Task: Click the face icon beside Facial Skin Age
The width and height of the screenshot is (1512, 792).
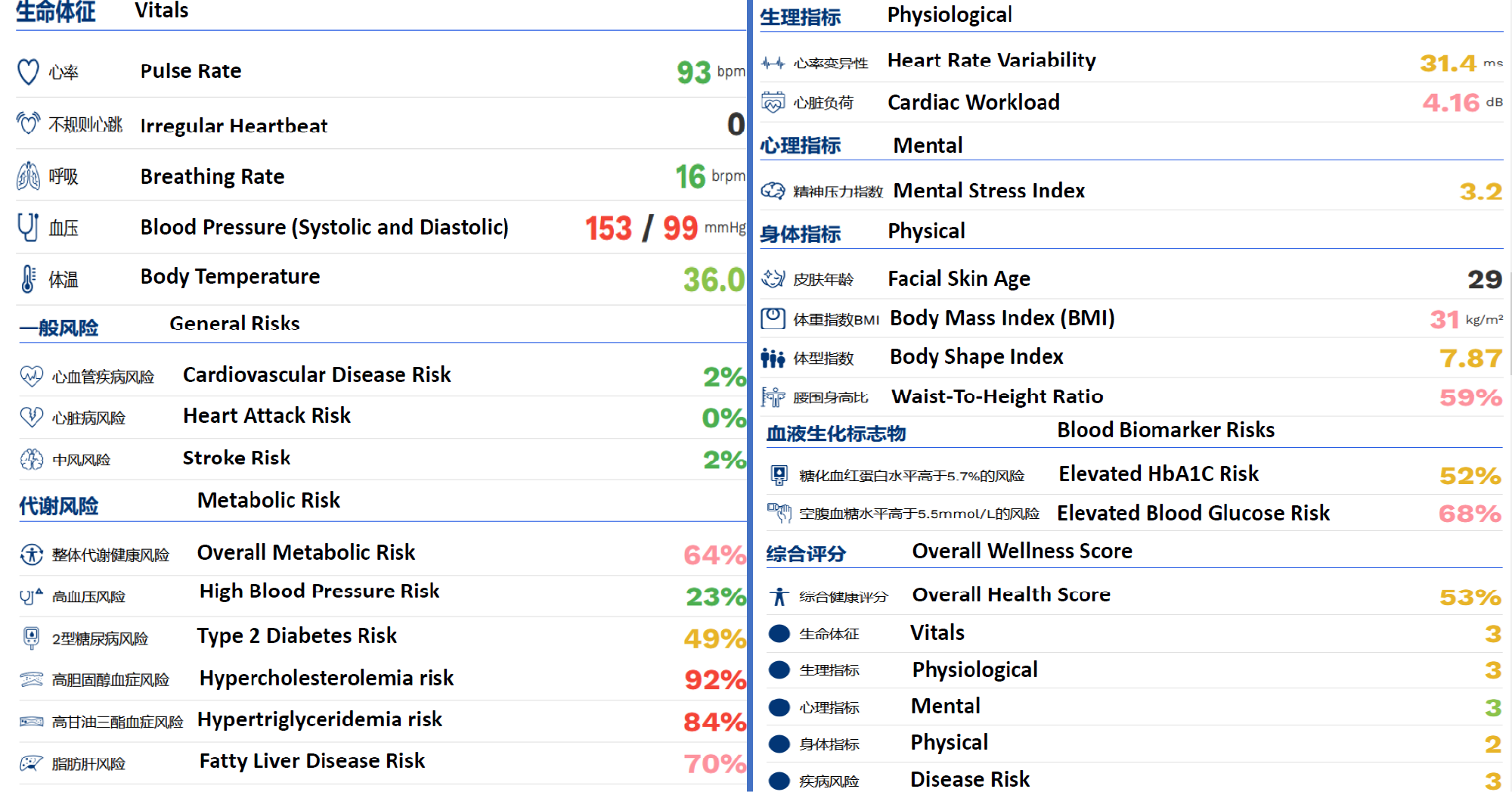Action: pyautogui.click(x=773, y=279)
